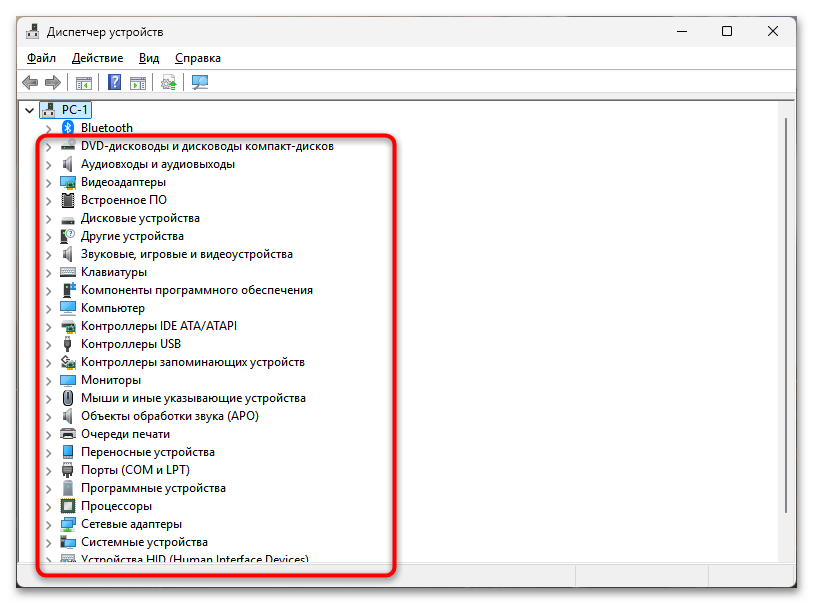
Task: Click the vertical scrollbar thumb
Action: click(787, 315)
